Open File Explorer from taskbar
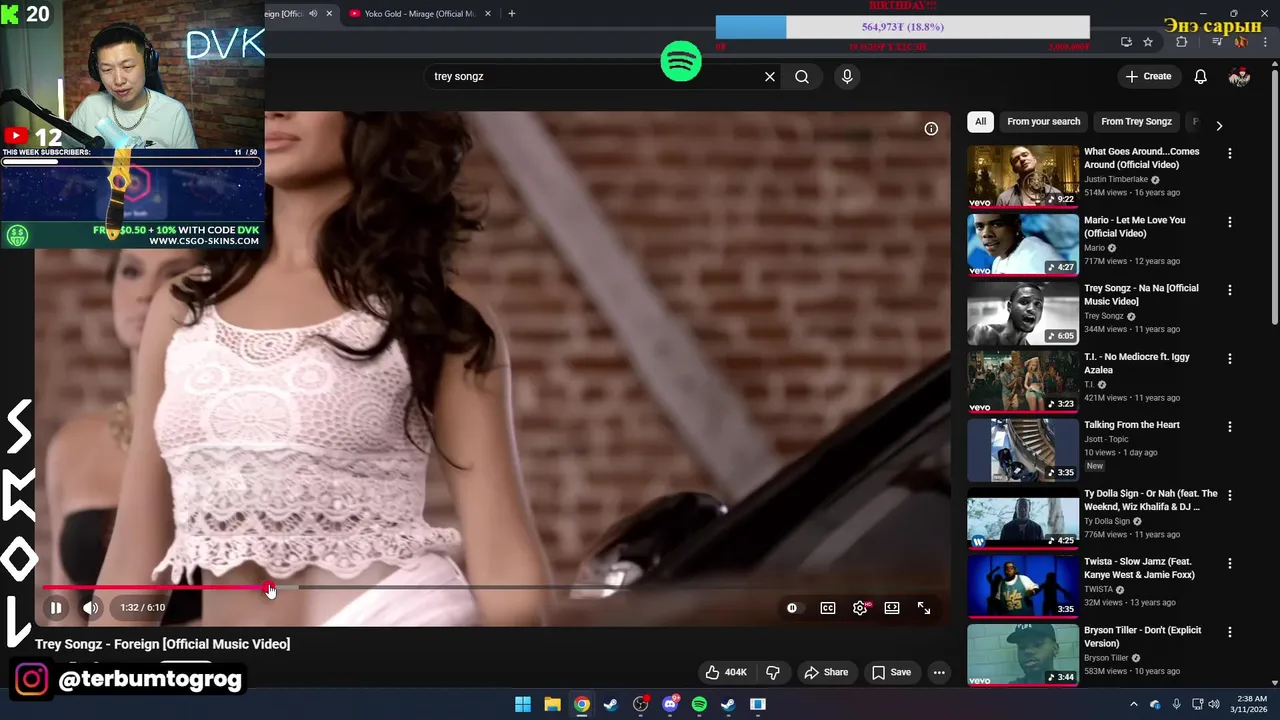The image size is (1280, 720). tap(552, 704)
